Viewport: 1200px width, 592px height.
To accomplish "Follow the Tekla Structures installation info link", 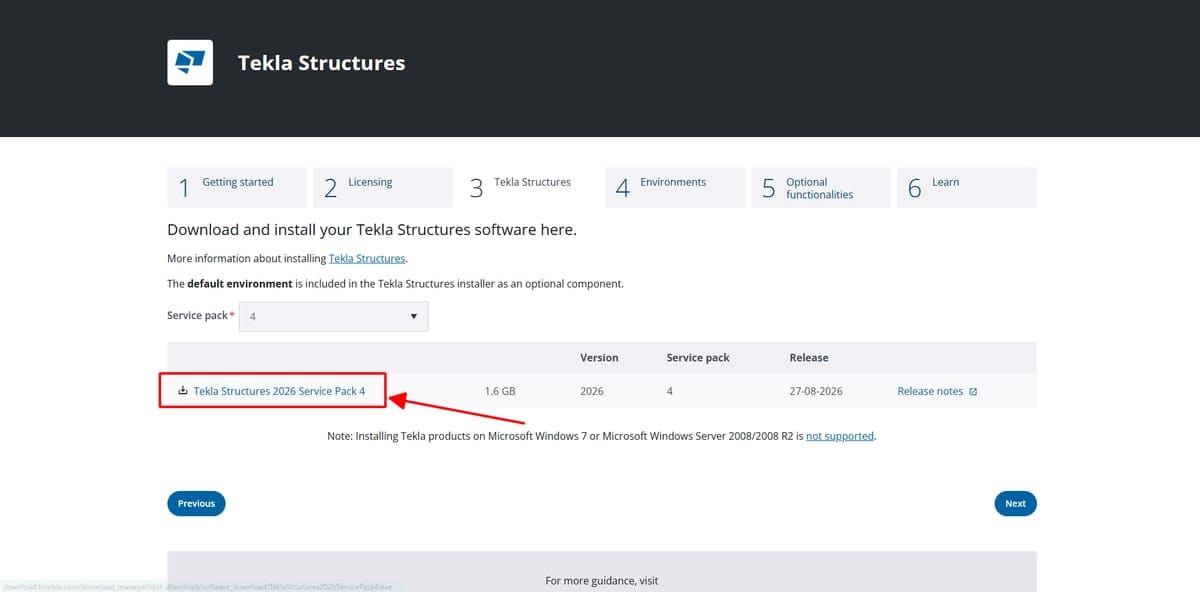I will pos(367,258).
